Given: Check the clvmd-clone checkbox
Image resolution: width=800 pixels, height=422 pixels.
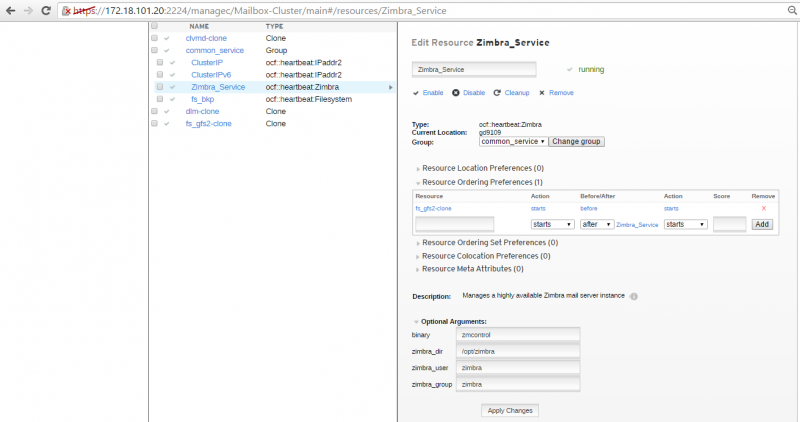Looking at the screenshot, I should (155, 38).
